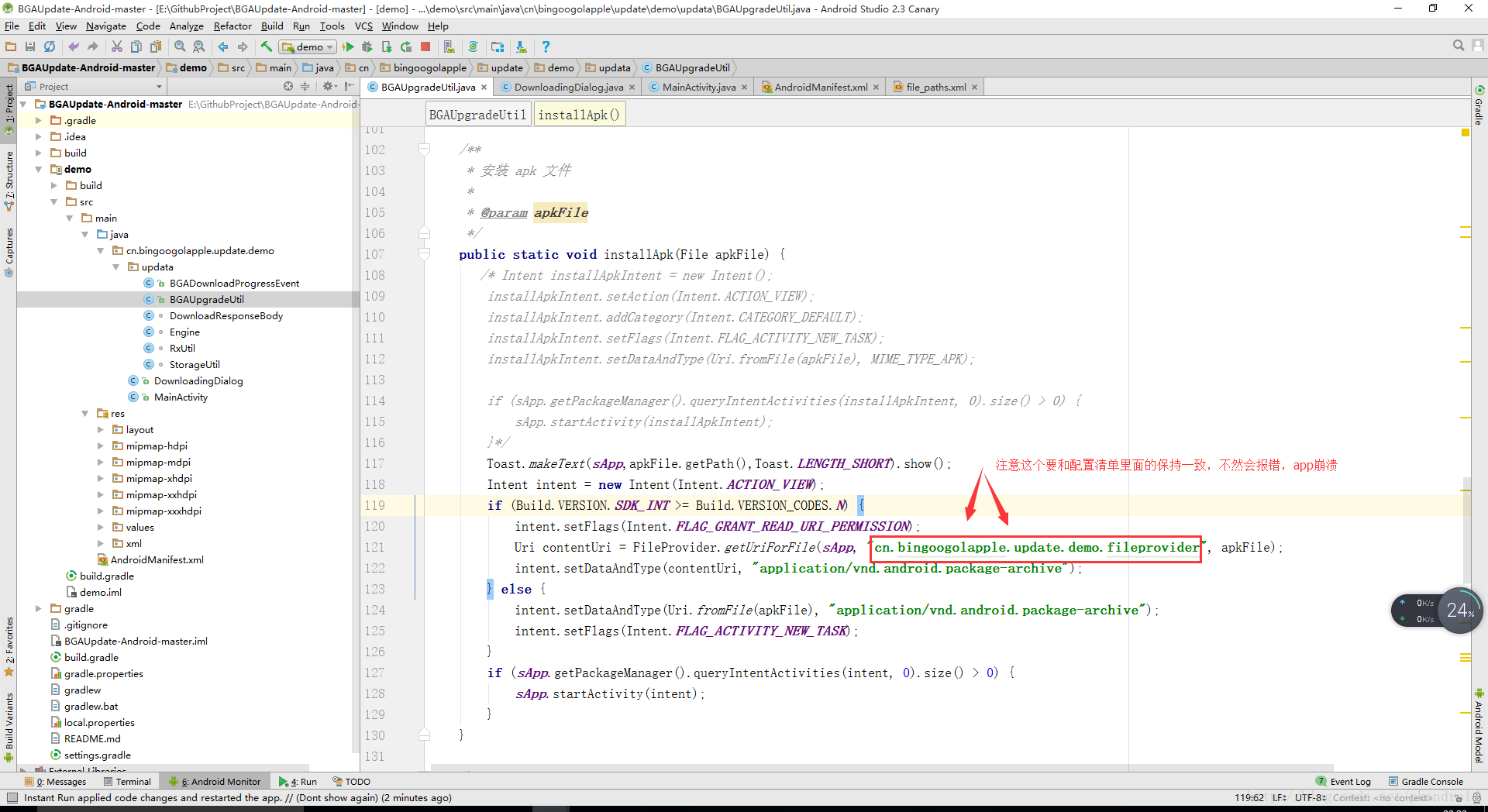Viewport: 1488px width, 812px height.
Task: Close the MainActivity.java tab
Action: click(x=744, y=87)
